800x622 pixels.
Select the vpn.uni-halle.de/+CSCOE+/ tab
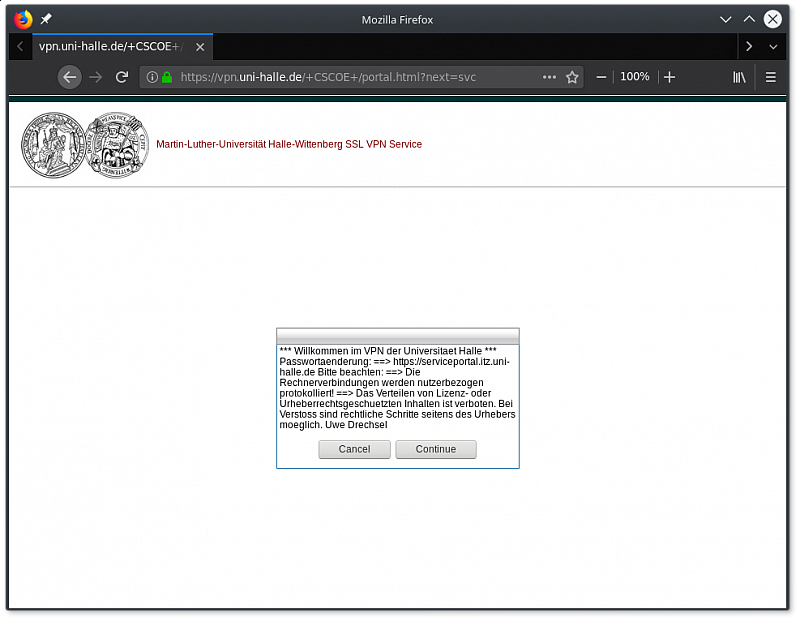pos(122,46)
